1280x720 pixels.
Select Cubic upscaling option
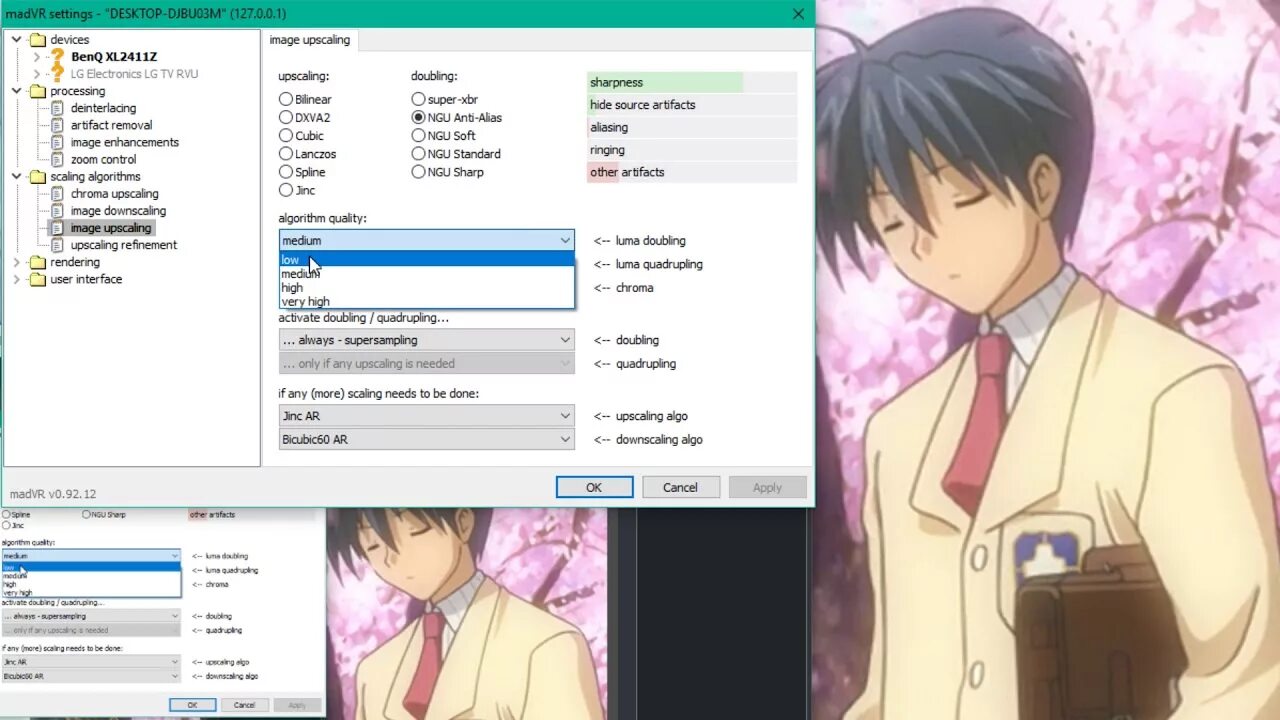tap(286, 135)
